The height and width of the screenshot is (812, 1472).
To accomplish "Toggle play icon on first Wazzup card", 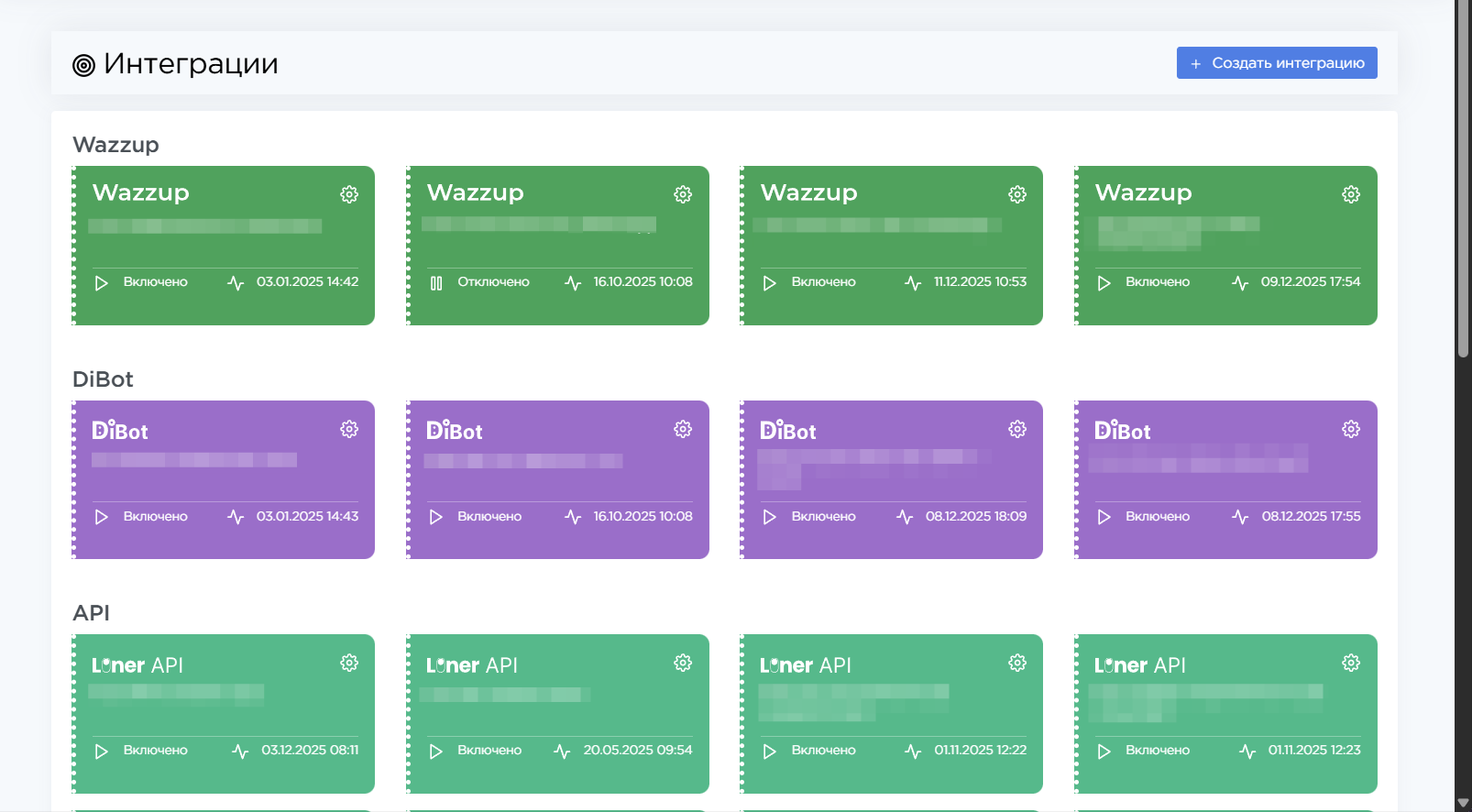I will [102, 283].
